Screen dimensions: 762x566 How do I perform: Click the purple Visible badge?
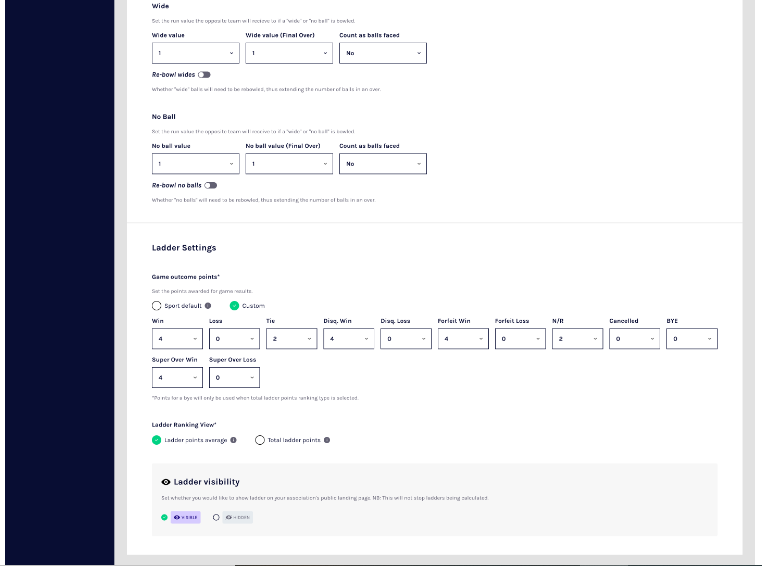186,517
